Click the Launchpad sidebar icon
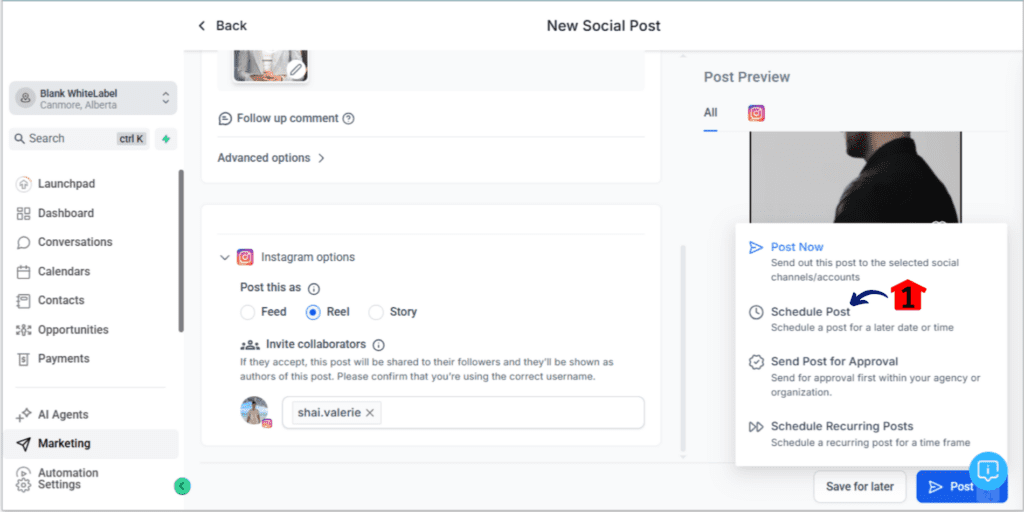Screen dimensions: 1024x512 click(x=24, y=184)
